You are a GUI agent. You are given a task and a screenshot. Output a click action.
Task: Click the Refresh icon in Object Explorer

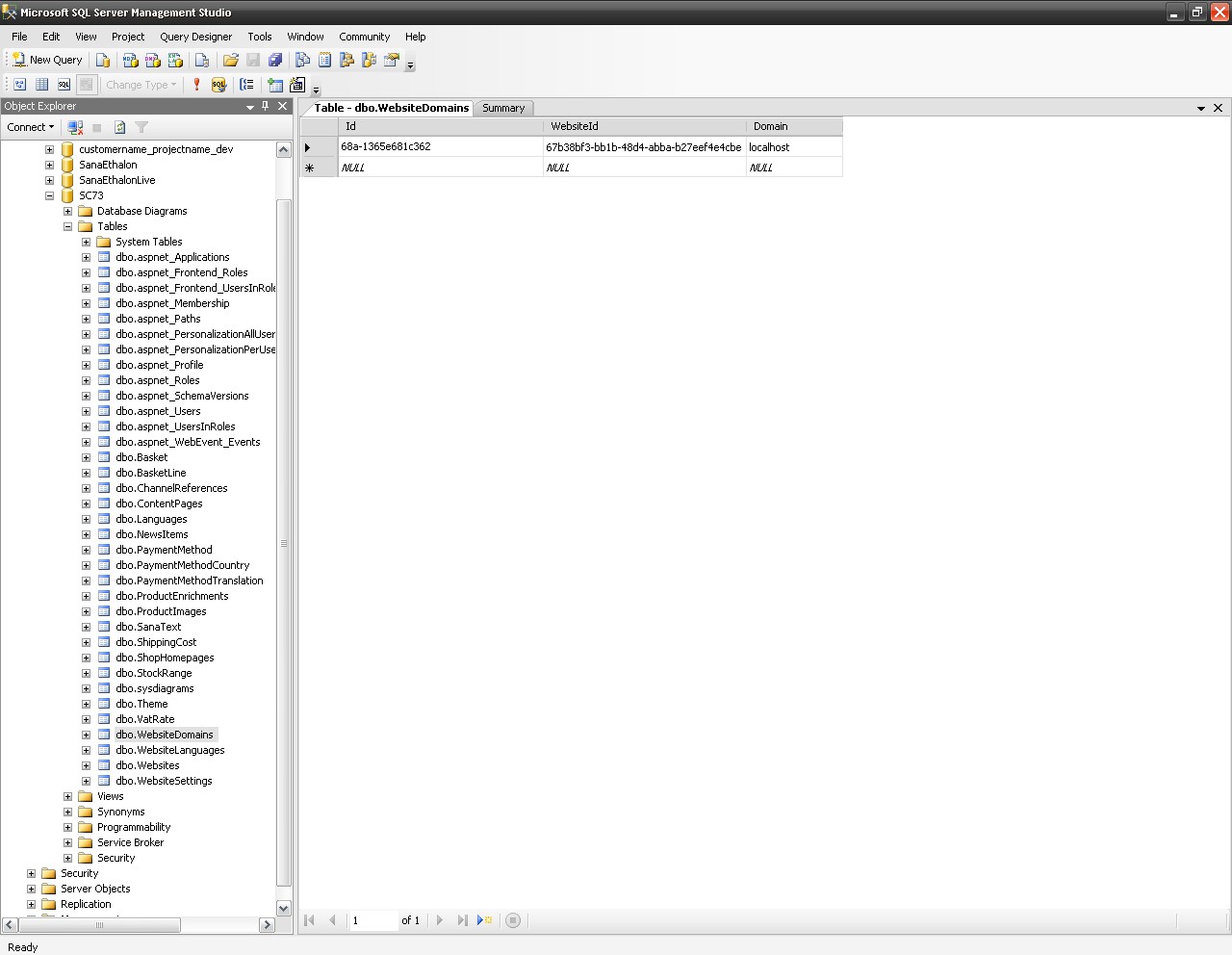click(x=119, y=127)
